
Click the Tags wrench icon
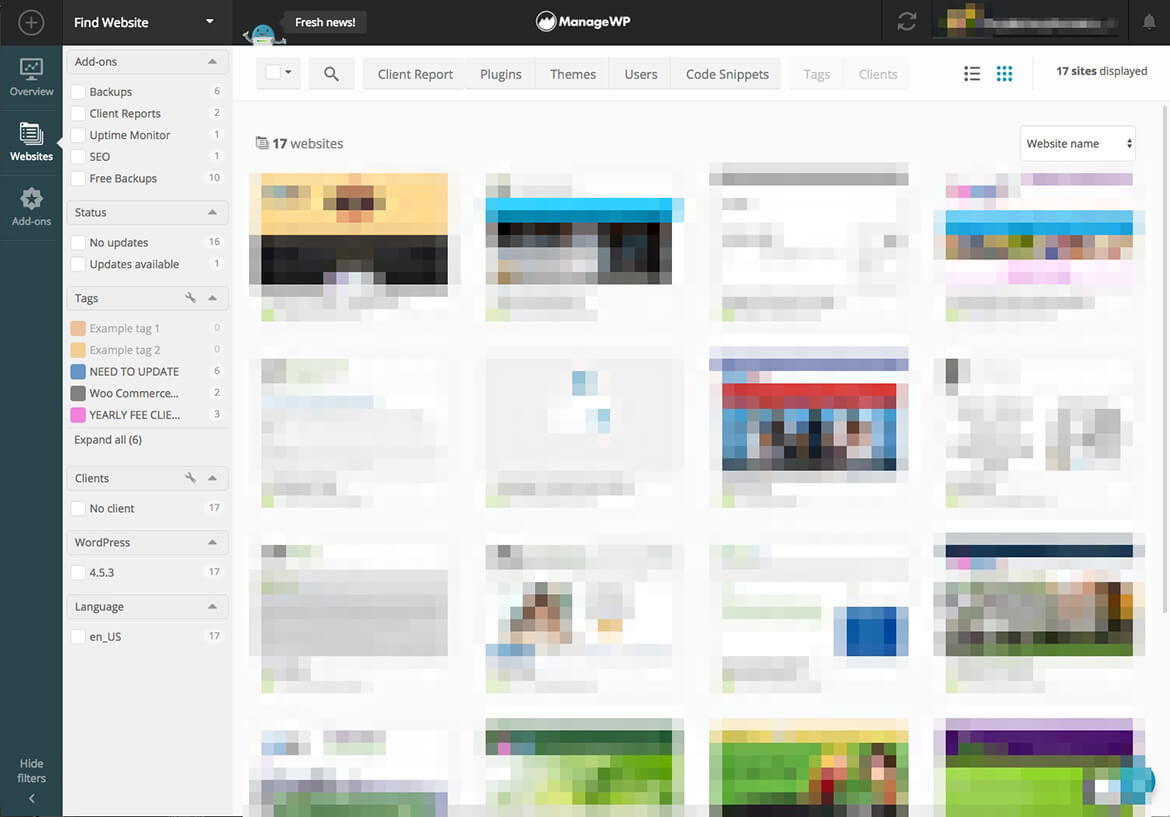(x=190, y=298)
